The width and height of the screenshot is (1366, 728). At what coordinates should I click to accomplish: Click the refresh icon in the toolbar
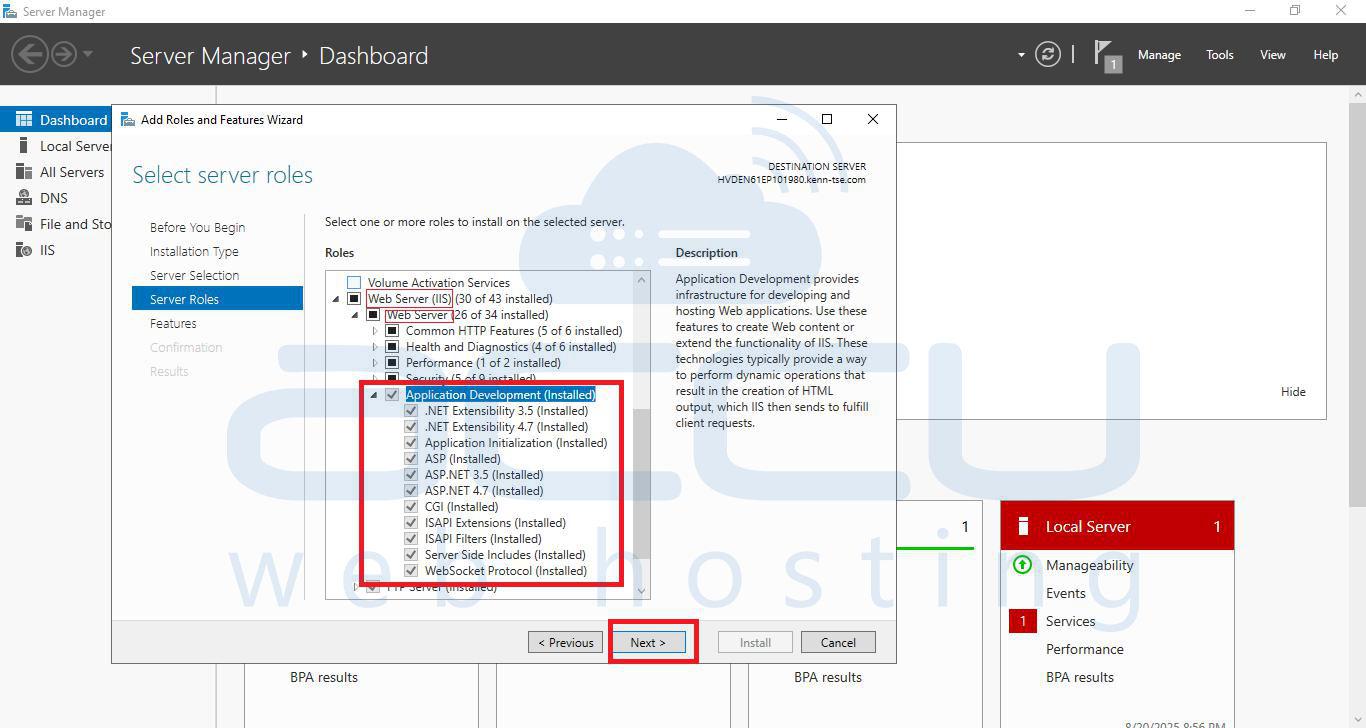pos(1047,54)
